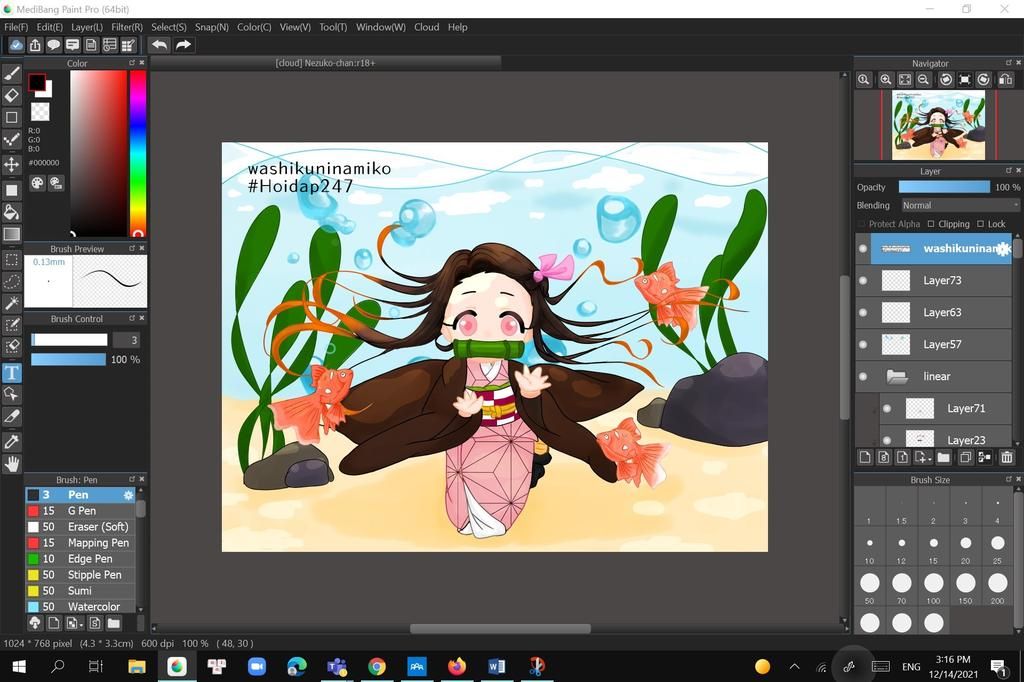1024x682 pixels.
Task: Select the G Pen brush
Action: (x=80, y=511)
